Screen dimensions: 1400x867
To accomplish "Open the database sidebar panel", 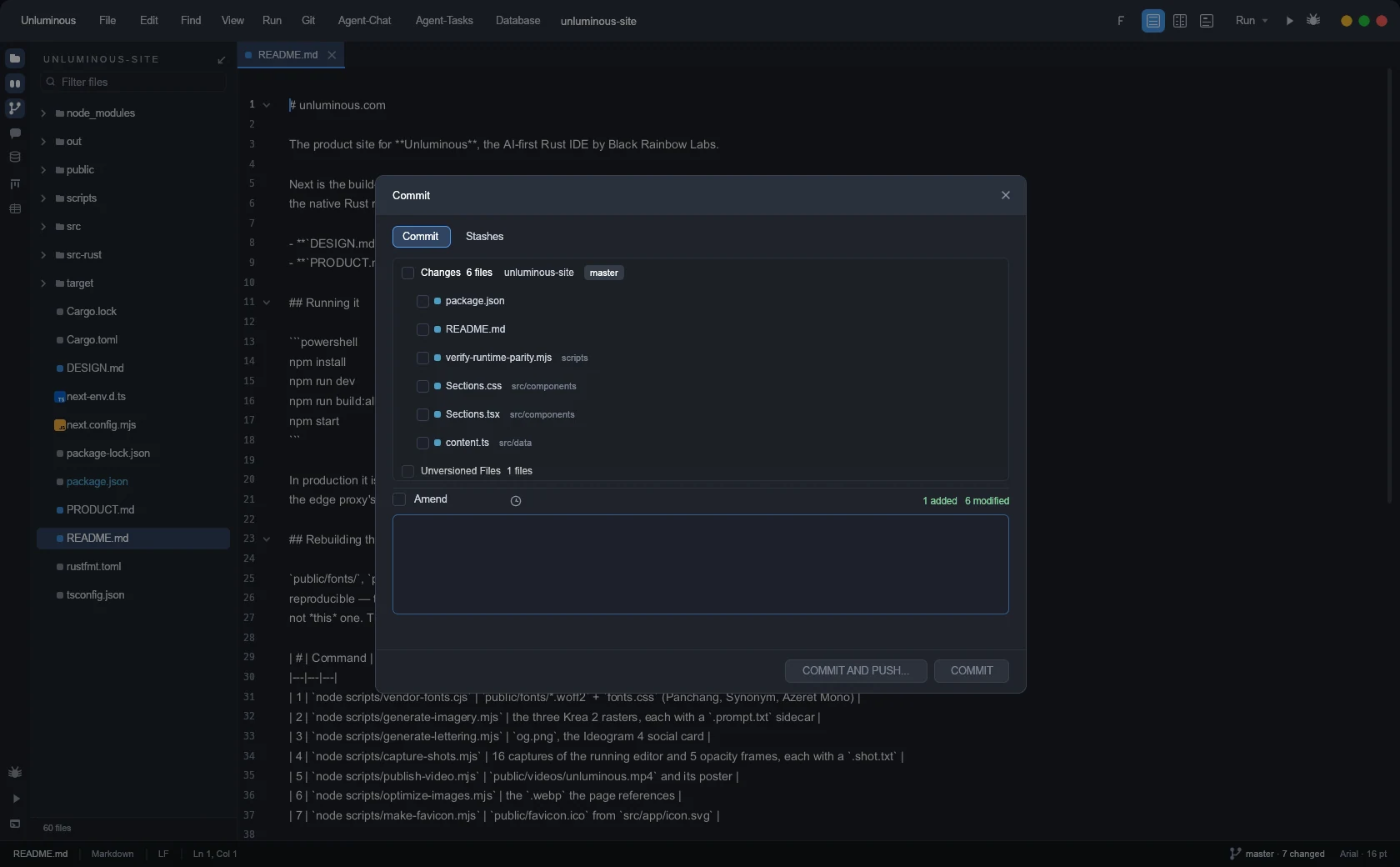I will coord(15,158).
